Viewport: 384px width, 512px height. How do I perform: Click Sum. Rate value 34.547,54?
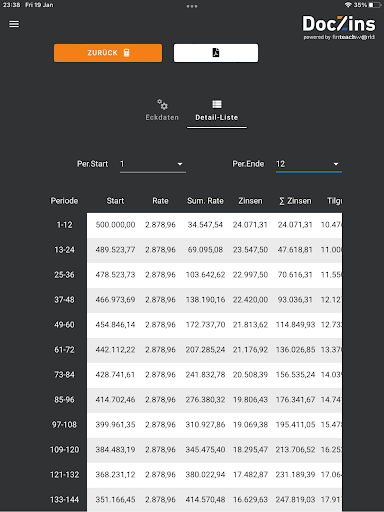pos(205,225)
